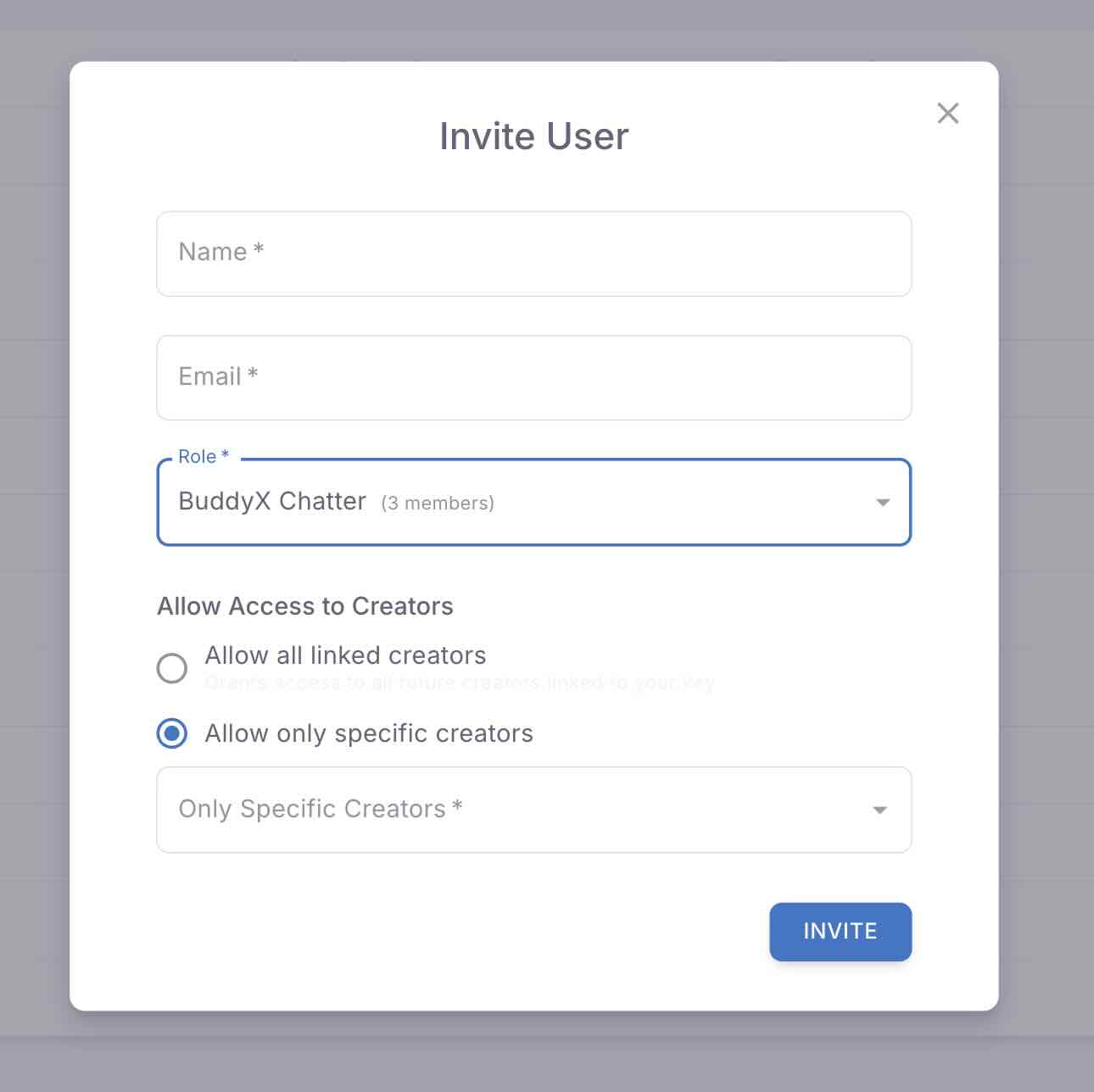Click the (3 members) text in Role
1094x1092 pixels.
pos(438,504)
